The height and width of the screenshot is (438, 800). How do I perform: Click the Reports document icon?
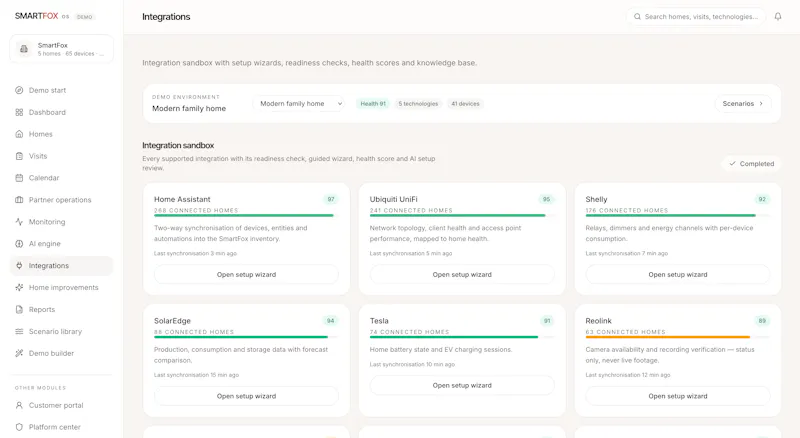(19, 309)
